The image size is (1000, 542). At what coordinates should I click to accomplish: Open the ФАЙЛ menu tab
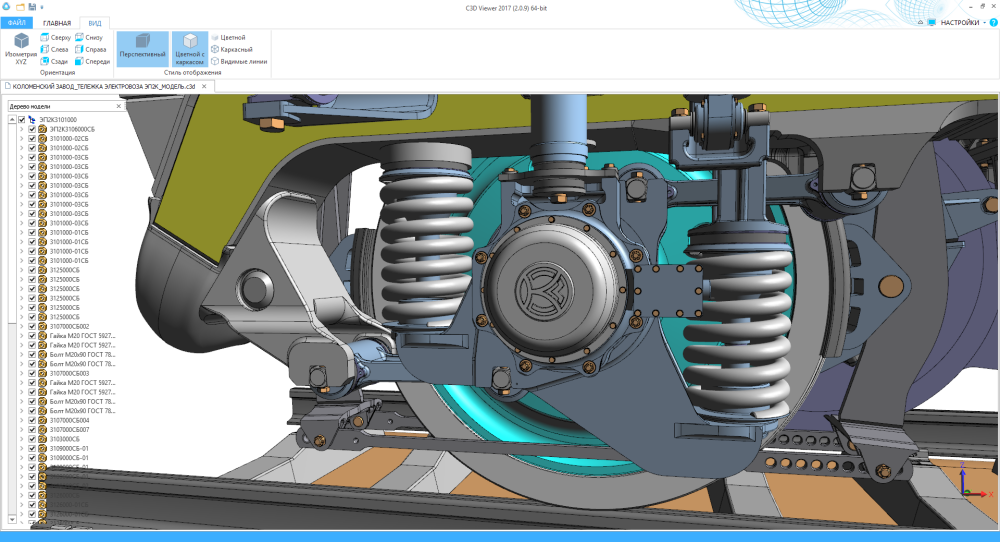(17, 23)
